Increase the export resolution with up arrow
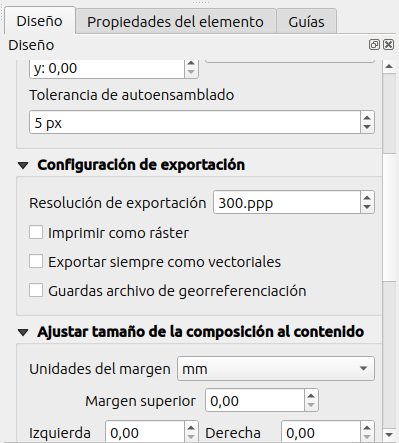 click(x=367, y=198)
